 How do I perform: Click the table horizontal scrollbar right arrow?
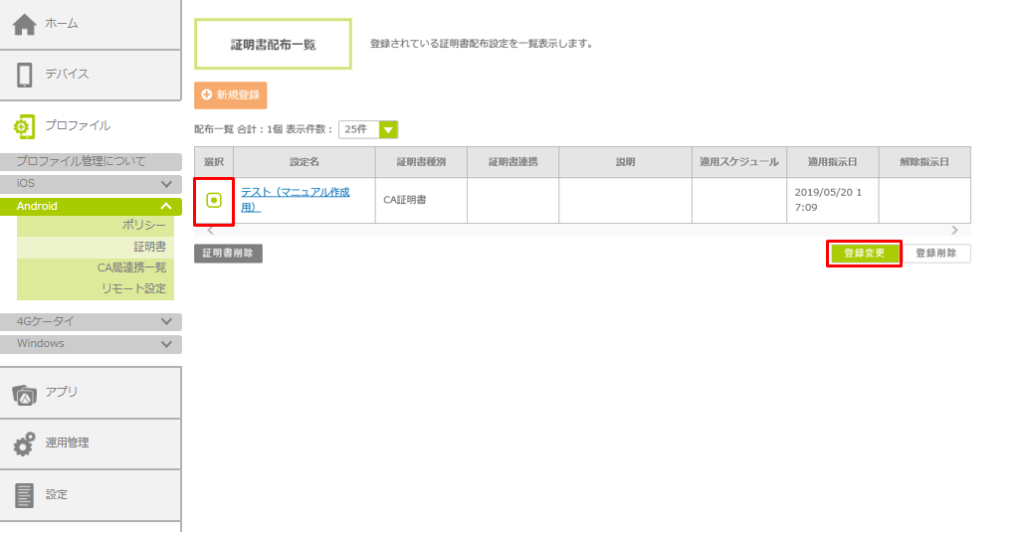tap(954, 230)
